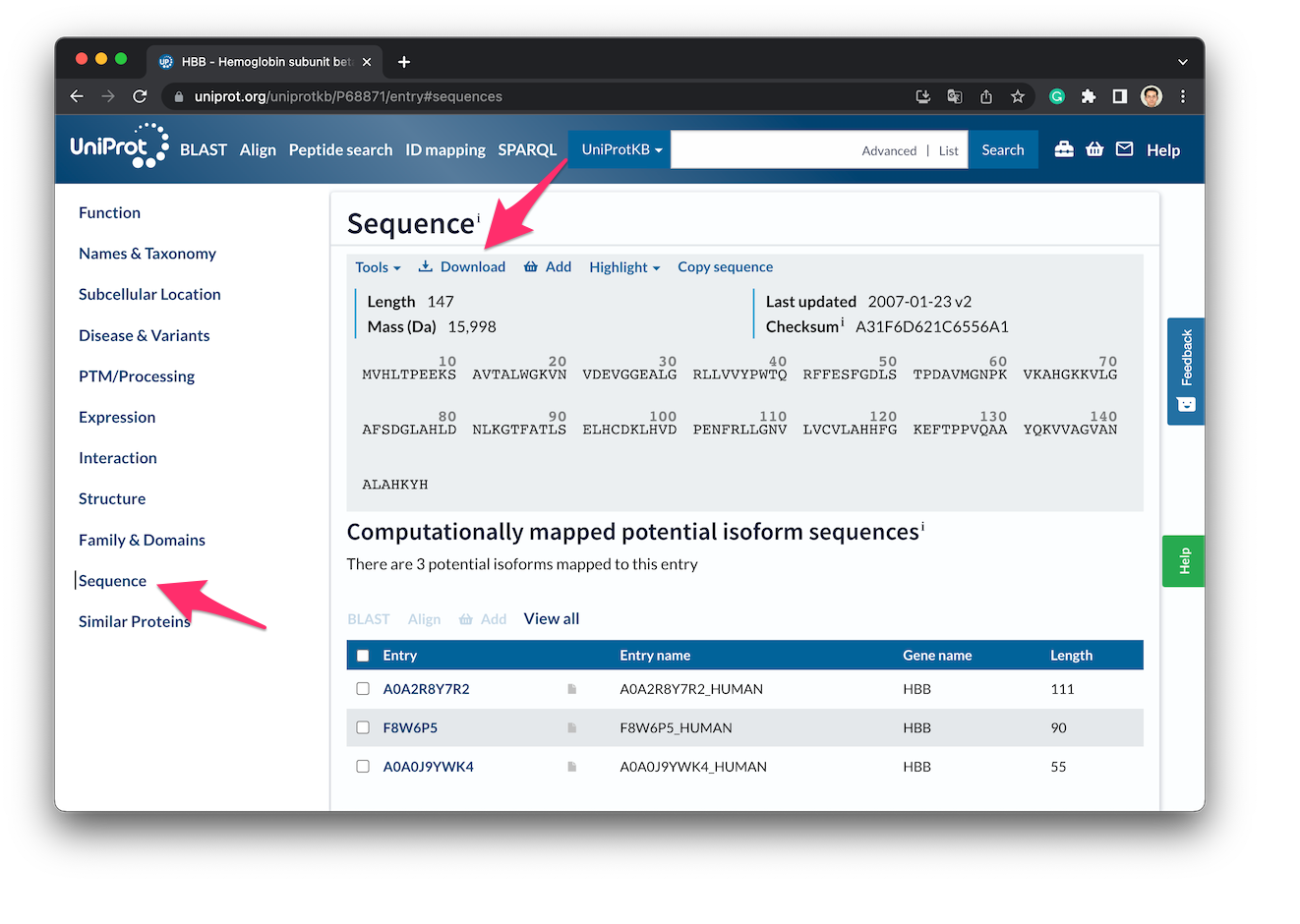Click into the UniProt search field
1300x924 pixels.
pos(762,149)
